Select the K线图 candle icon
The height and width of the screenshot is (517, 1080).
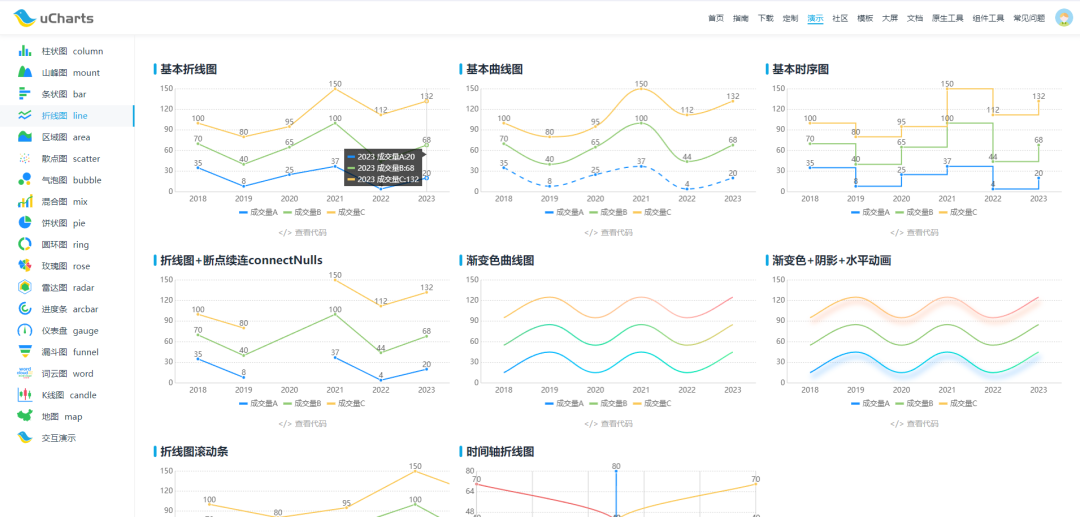point(25,395)
